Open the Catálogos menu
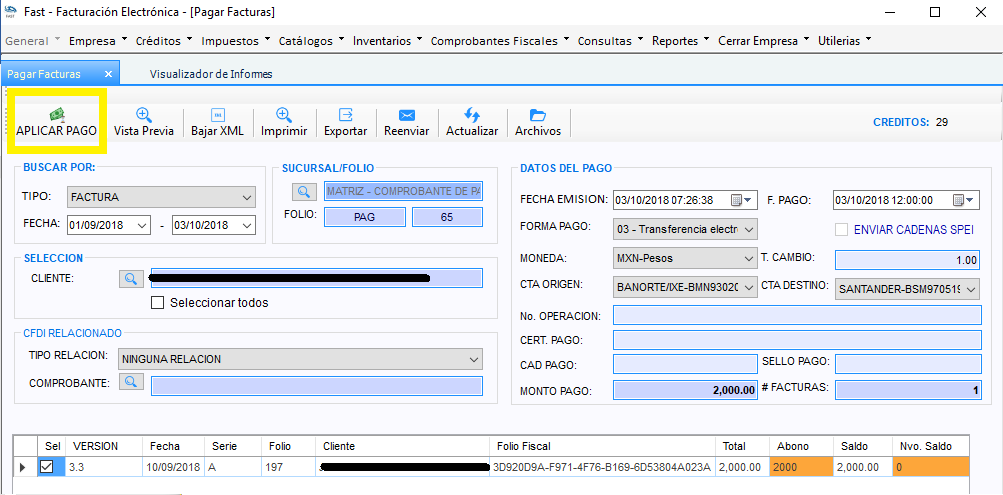 (310, 41)
